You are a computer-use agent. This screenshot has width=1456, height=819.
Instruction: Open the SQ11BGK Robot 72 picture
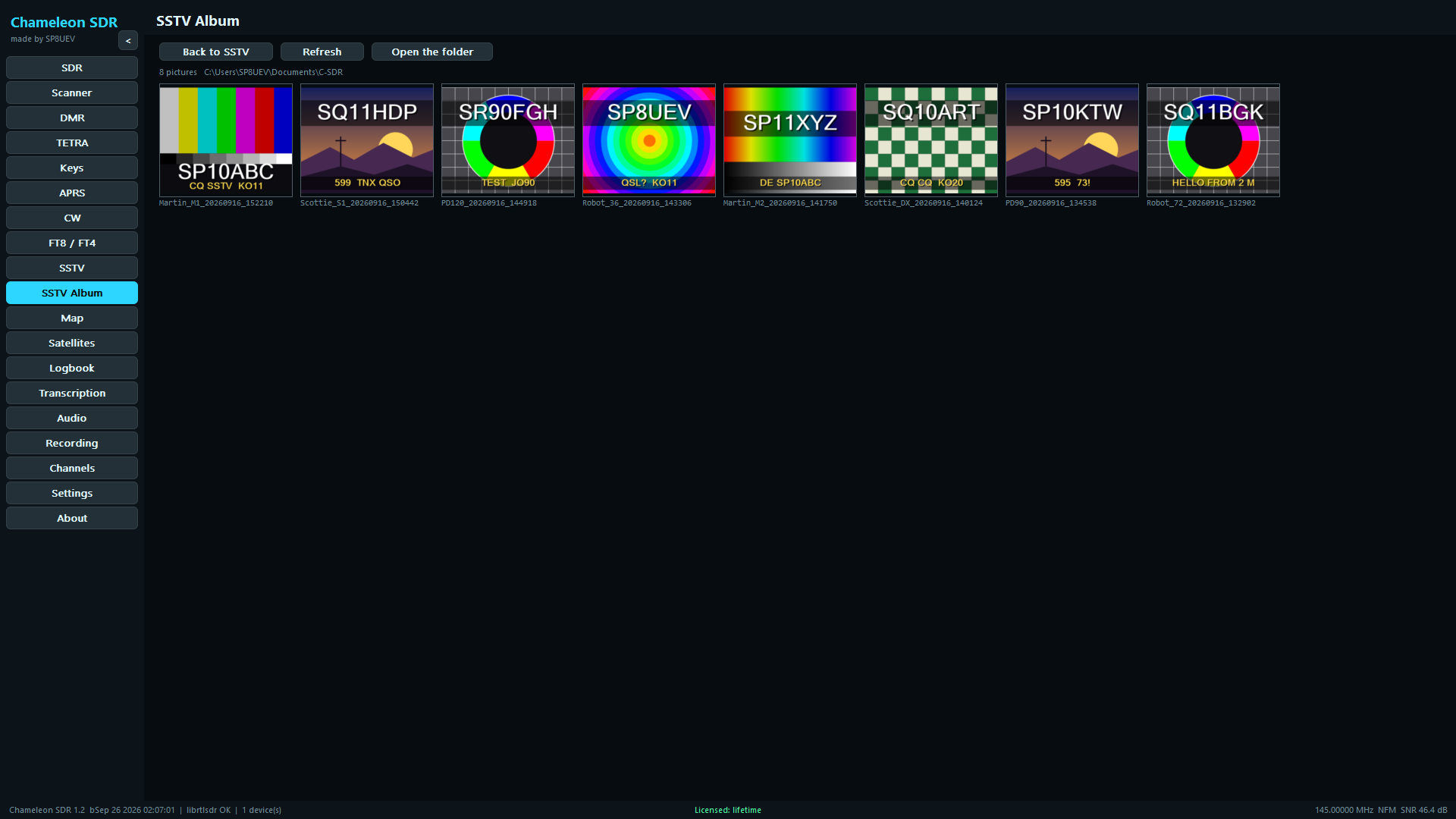(x=1213, y=140)
